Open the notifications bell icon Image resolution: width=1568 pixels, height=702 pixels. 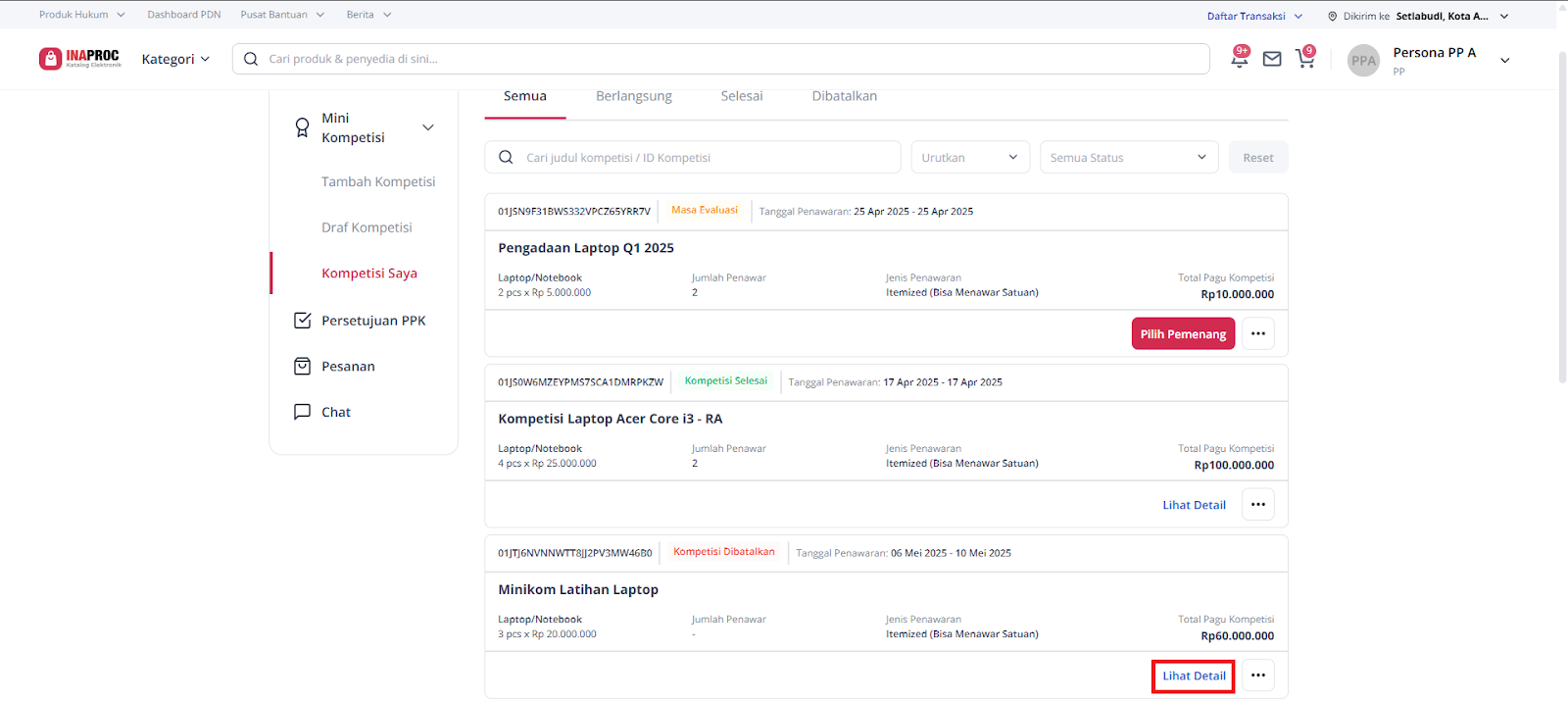(x=1239, y=59)
